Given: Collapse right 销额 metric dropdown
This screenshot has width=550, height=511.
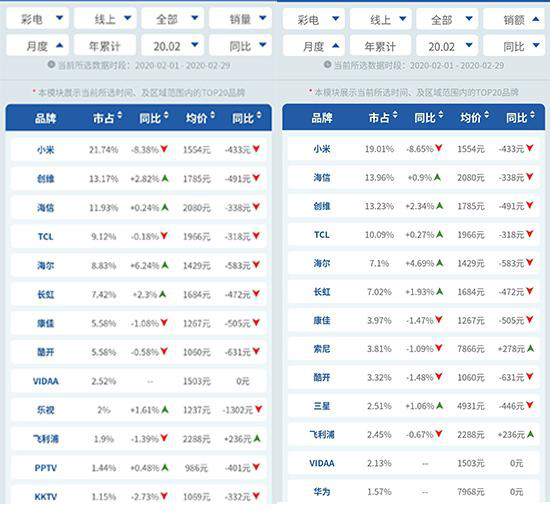Looking at the screenshot, I should (x=514, y=19).
